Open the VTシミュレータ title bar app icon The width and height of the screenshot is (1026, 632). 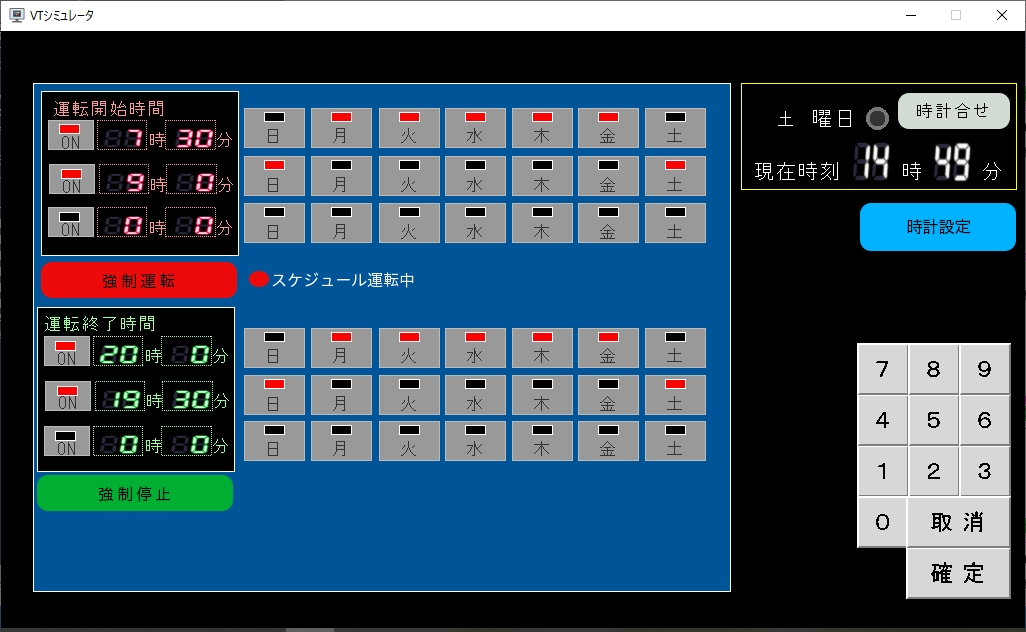16,15
